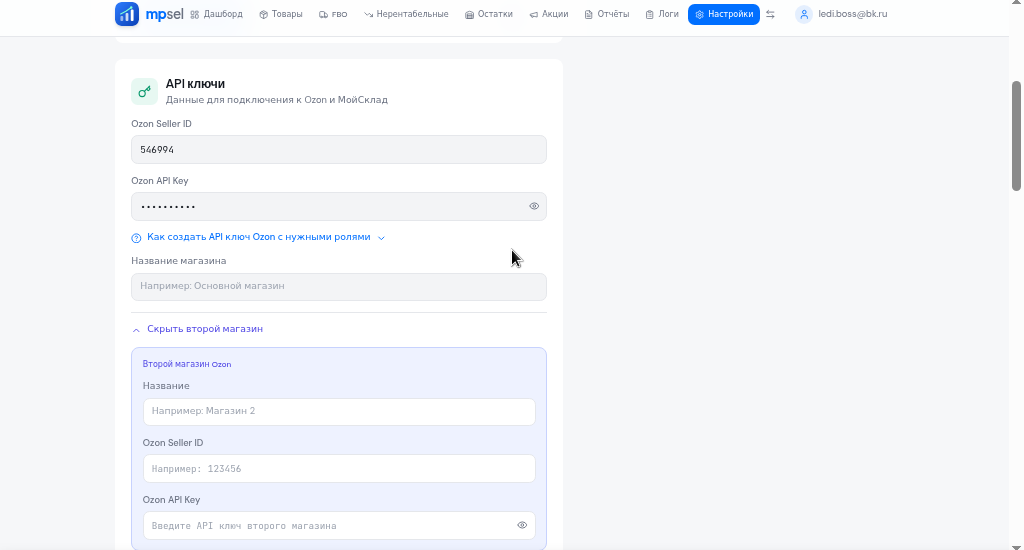Click the chevron-up icon beside Скрыть второй магазин
The image size is (1024, 550).
point(136,330)
